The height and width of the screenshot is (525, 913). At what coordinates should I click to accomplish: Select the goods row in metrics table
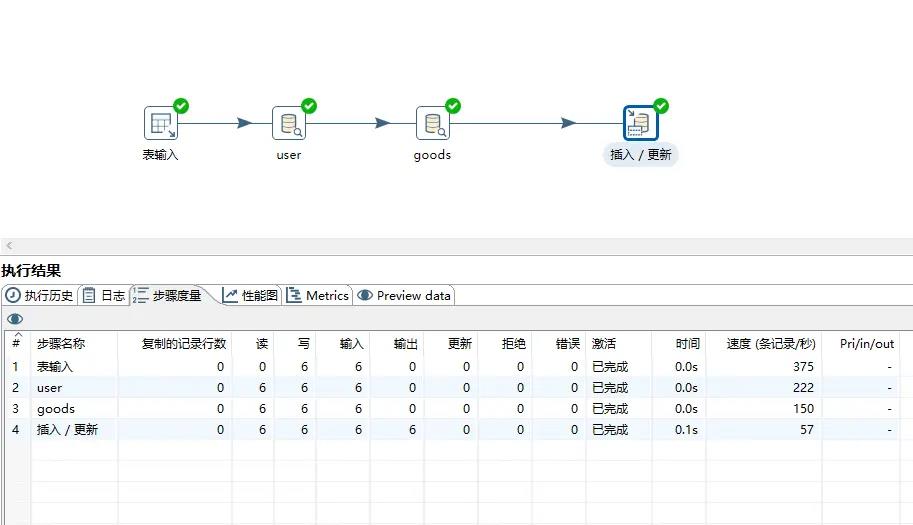(x=56, y=409)
